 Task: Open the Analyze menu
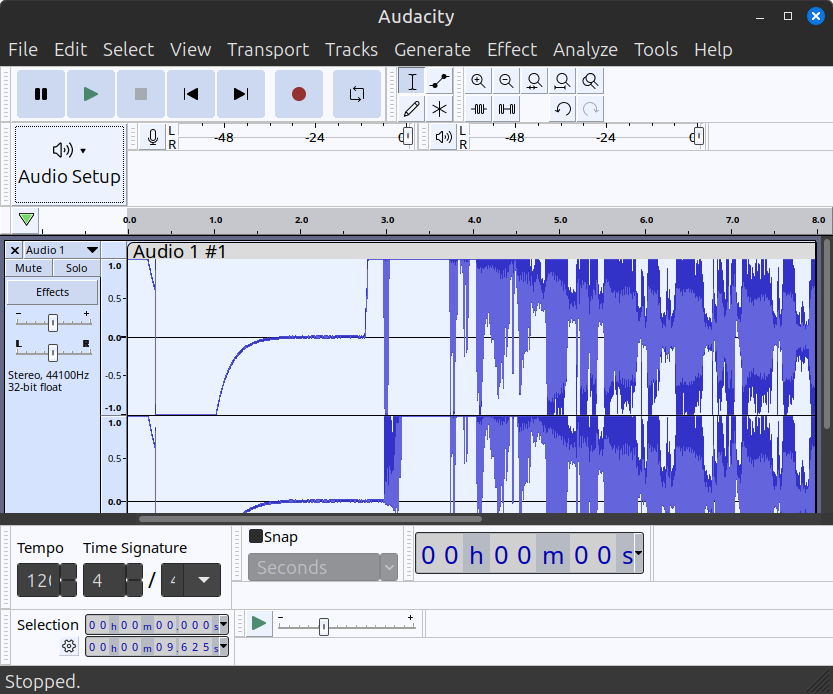pos(585,49)
